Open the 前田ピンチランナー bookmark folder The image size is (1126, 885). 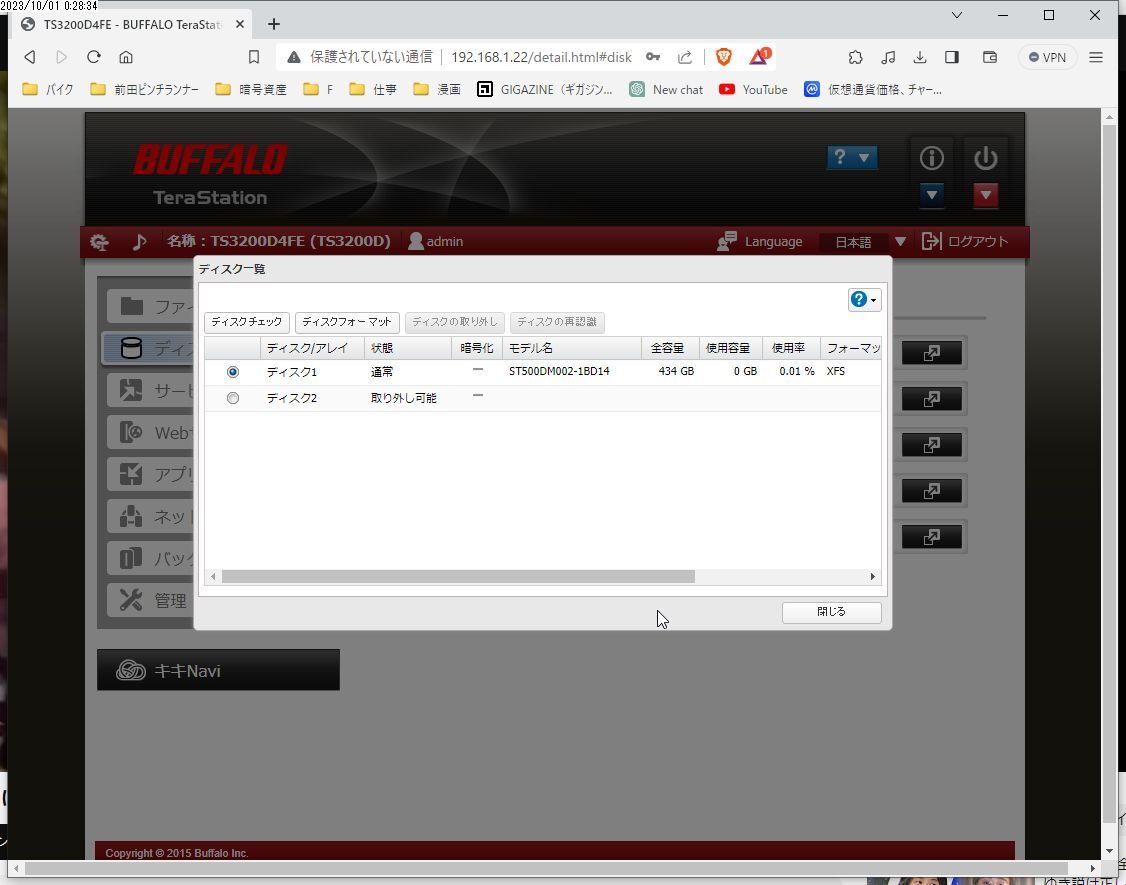[x=144, y=89]
